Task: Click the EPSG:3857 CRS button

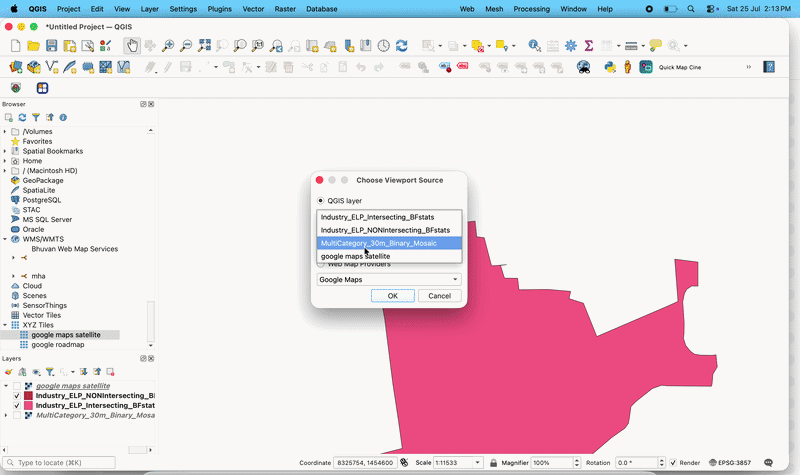Action: [x=730, y=463]
